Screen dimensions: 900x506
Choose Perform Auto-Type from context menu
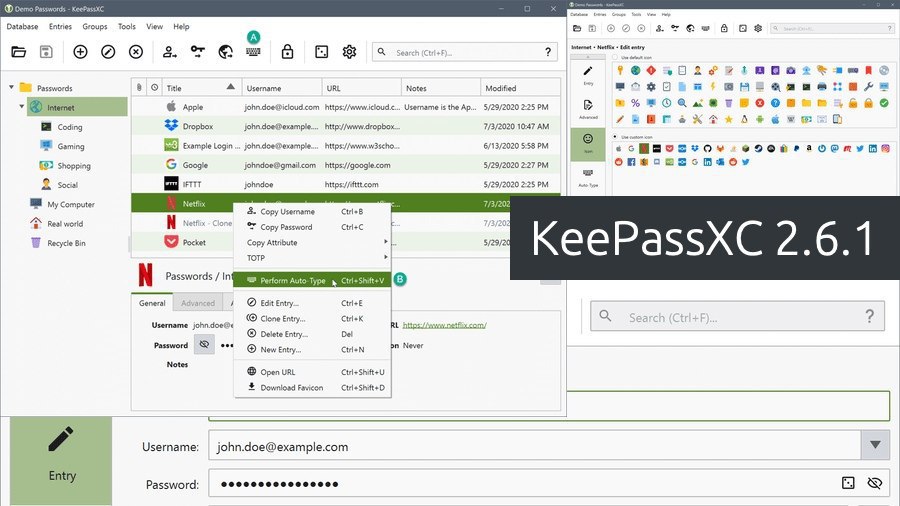313,281
